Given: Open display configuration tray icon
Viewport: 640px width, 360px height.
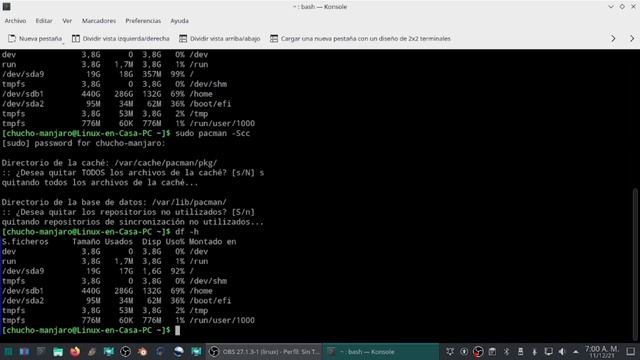Looking at the screenshot, I should [549, 351].
